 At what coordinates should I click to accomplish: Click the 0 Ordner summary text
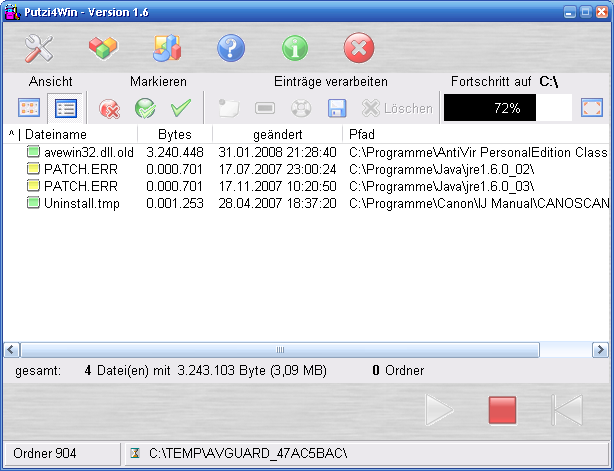point(398,370)
